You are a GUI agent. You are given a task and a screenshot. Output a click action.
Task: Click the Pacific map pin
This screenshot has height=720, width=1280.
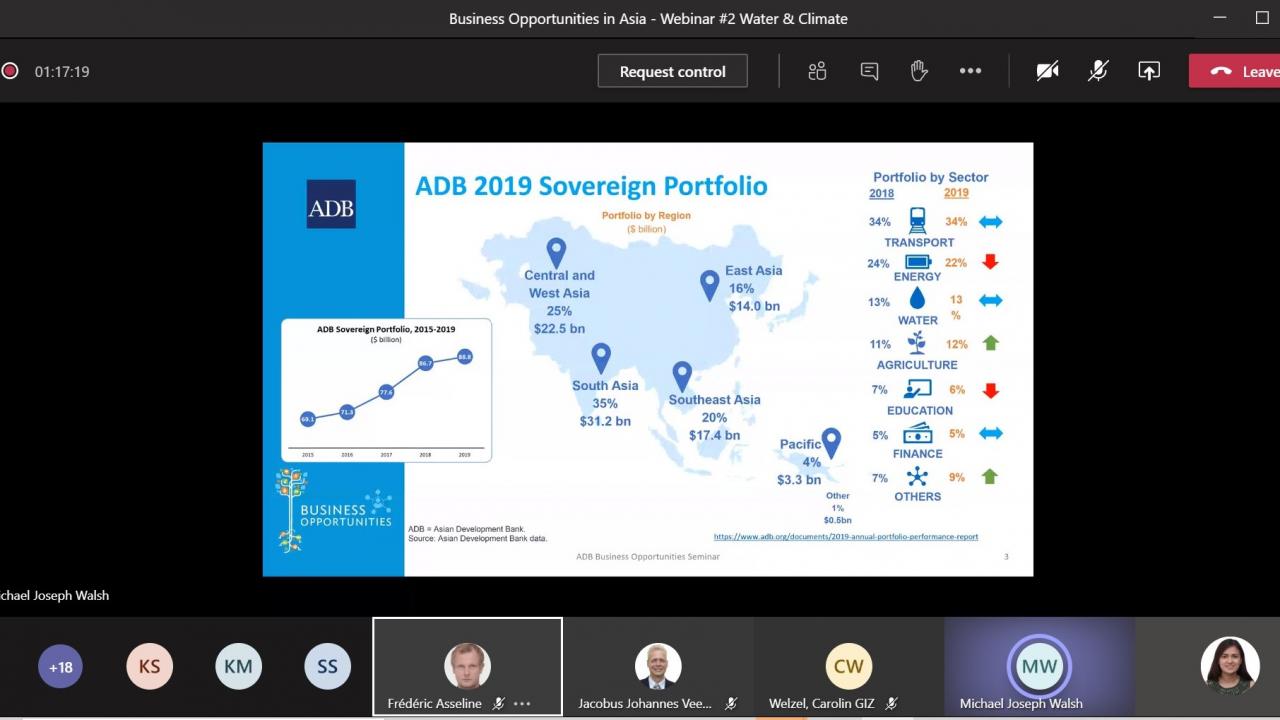(x=831, y=442)
